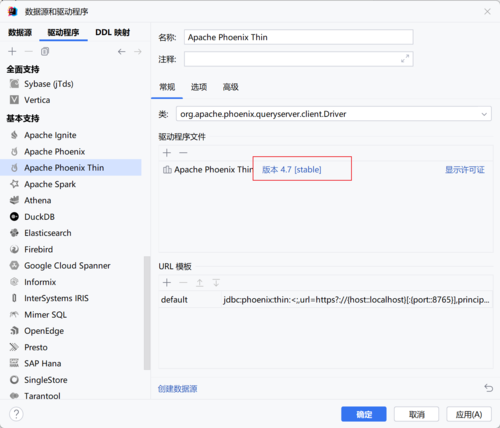Screen dimensions: 500x428
Task: Add a driver file with plus icon
Action: pos(167,153)
